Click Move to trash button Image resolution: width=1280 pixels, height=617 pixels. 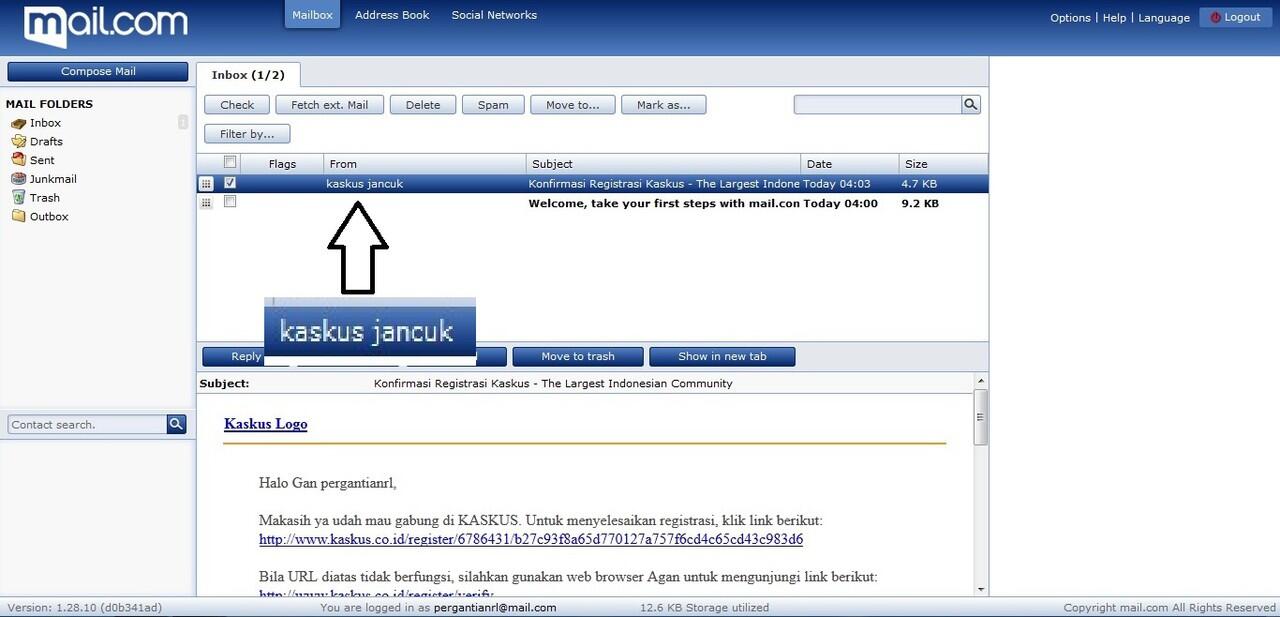pyautogui.click(x=578, y=356)
